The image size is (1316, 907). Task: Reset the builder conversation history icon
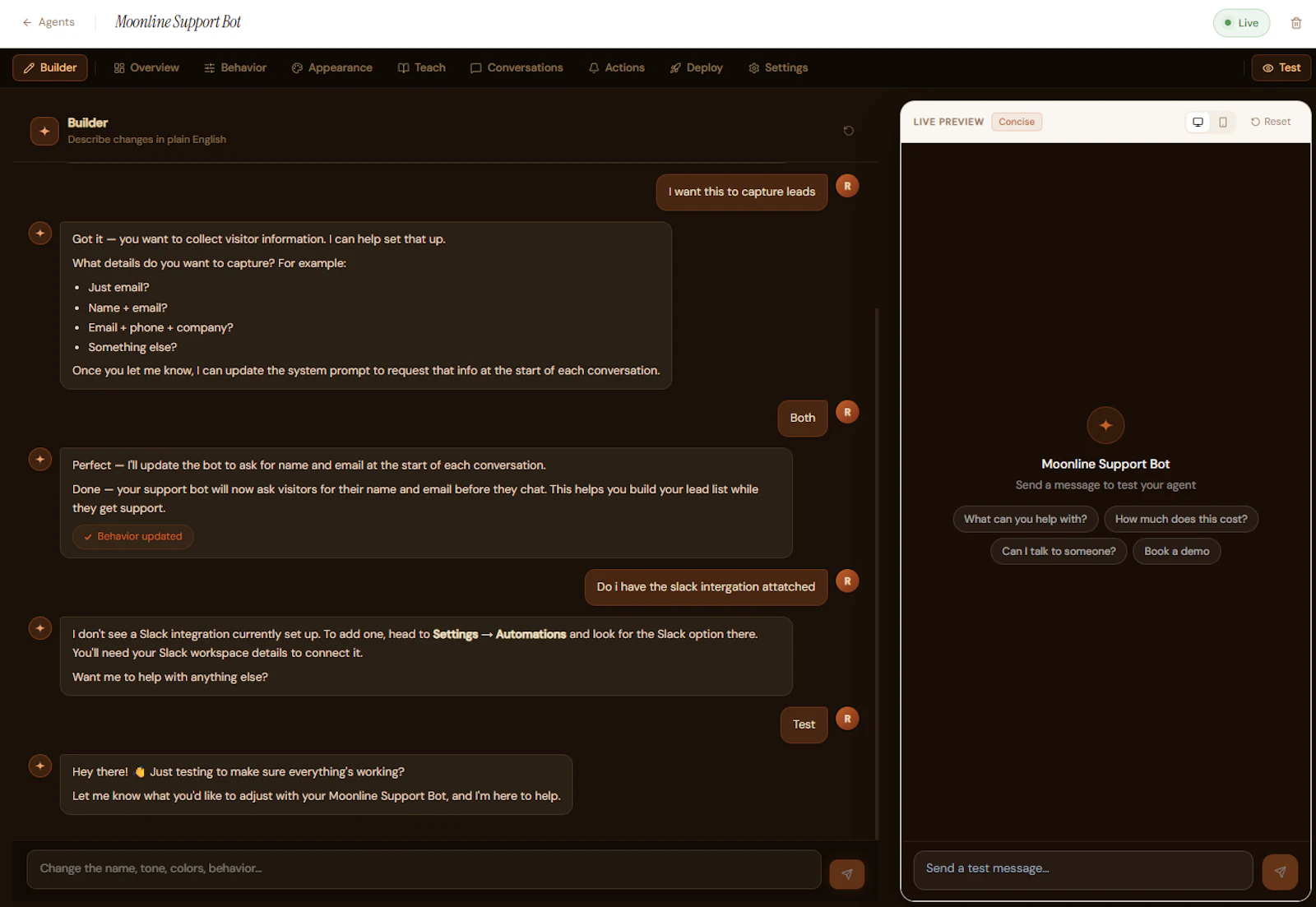point(849,131)
